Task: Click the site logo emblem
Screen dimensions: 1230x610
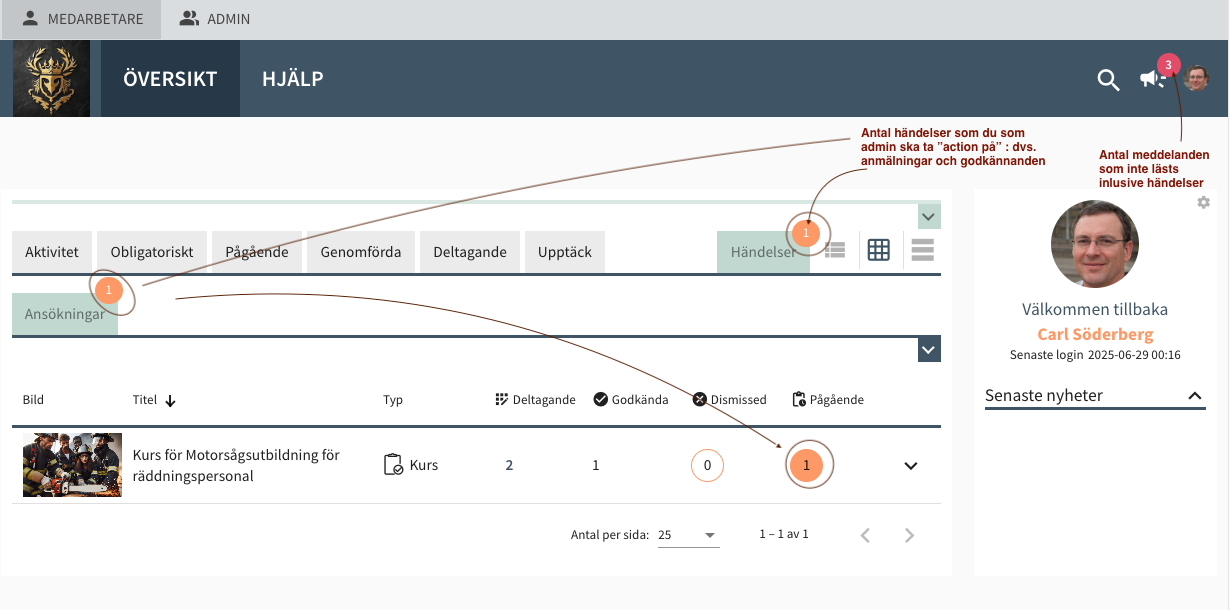Action: [51, 79]
